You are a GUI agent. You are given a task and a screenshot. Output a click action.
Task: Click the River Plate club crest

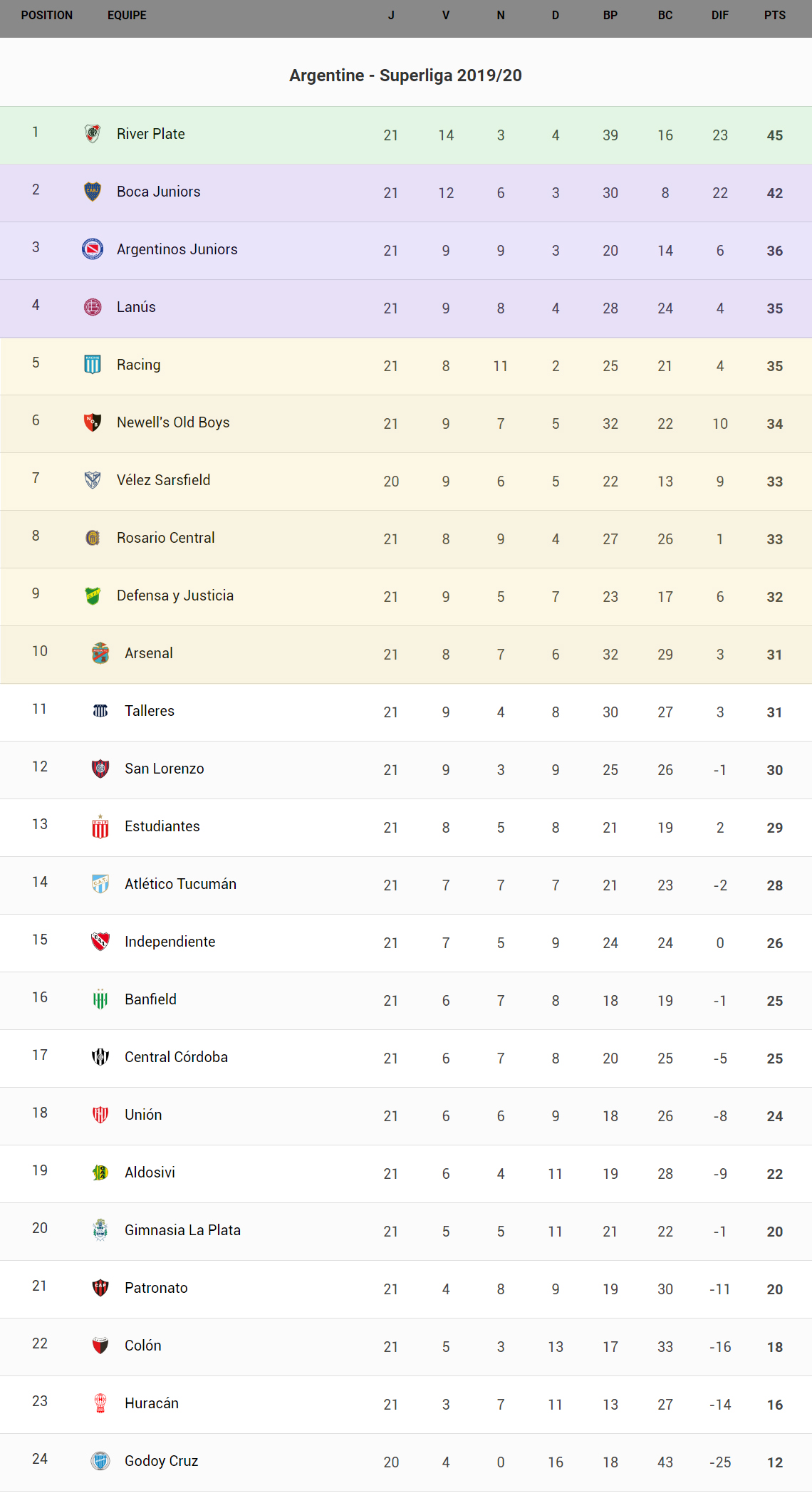coord(93,134)
